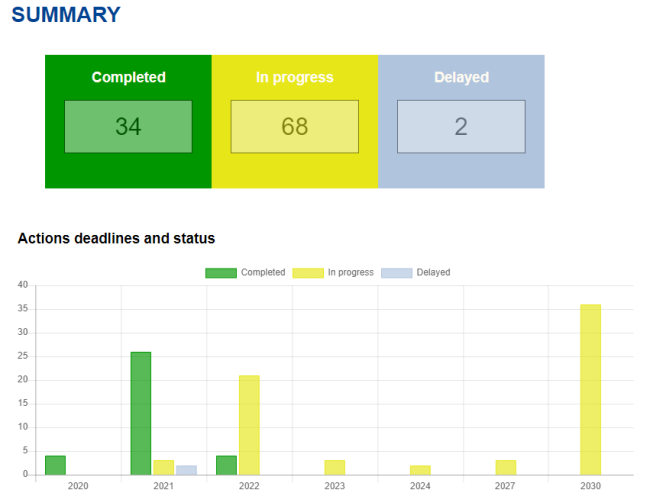Click the Completed legend label text

[x=263, y=272]
